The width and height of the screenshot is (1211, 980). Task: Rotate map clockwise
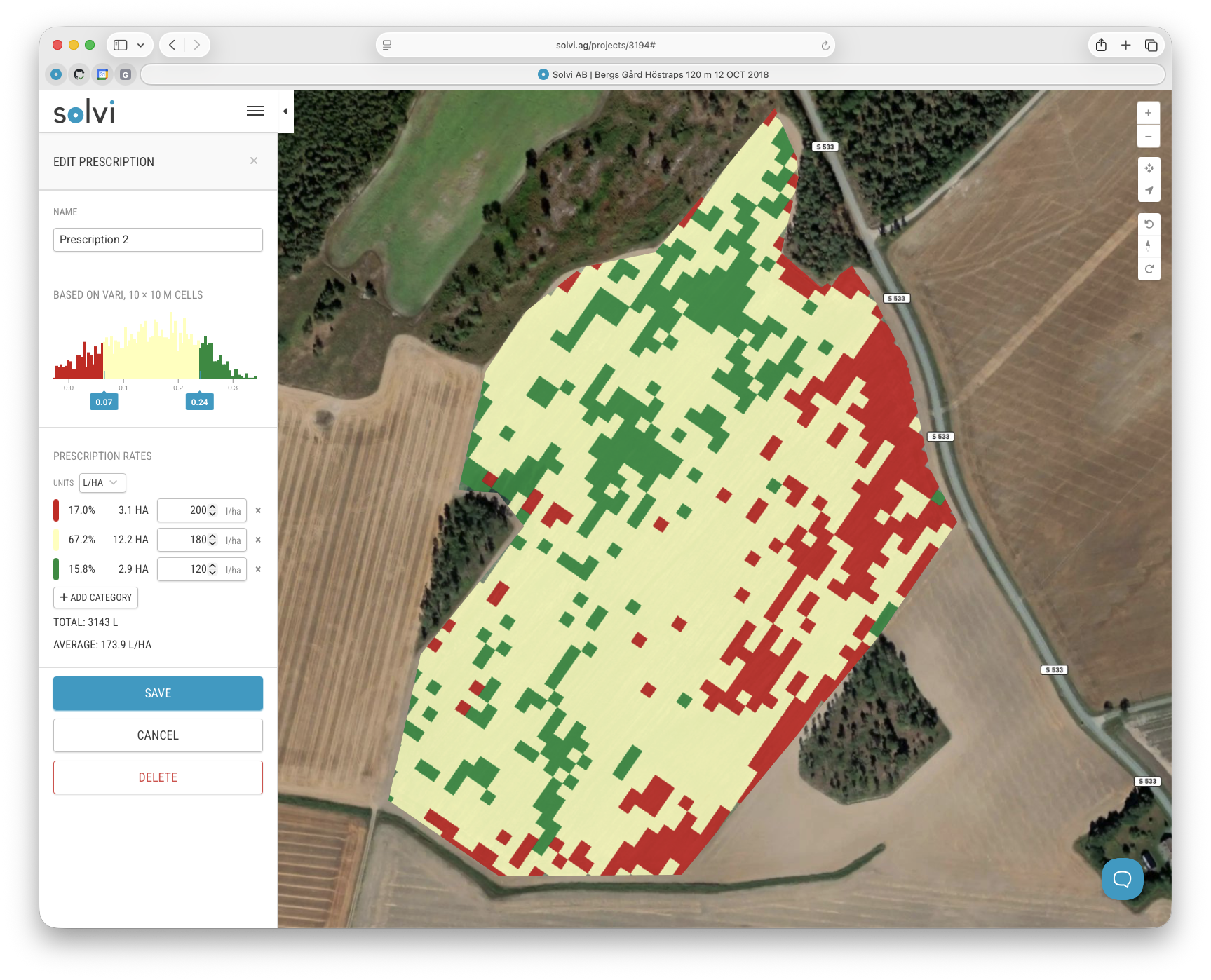click(1149, 268)
